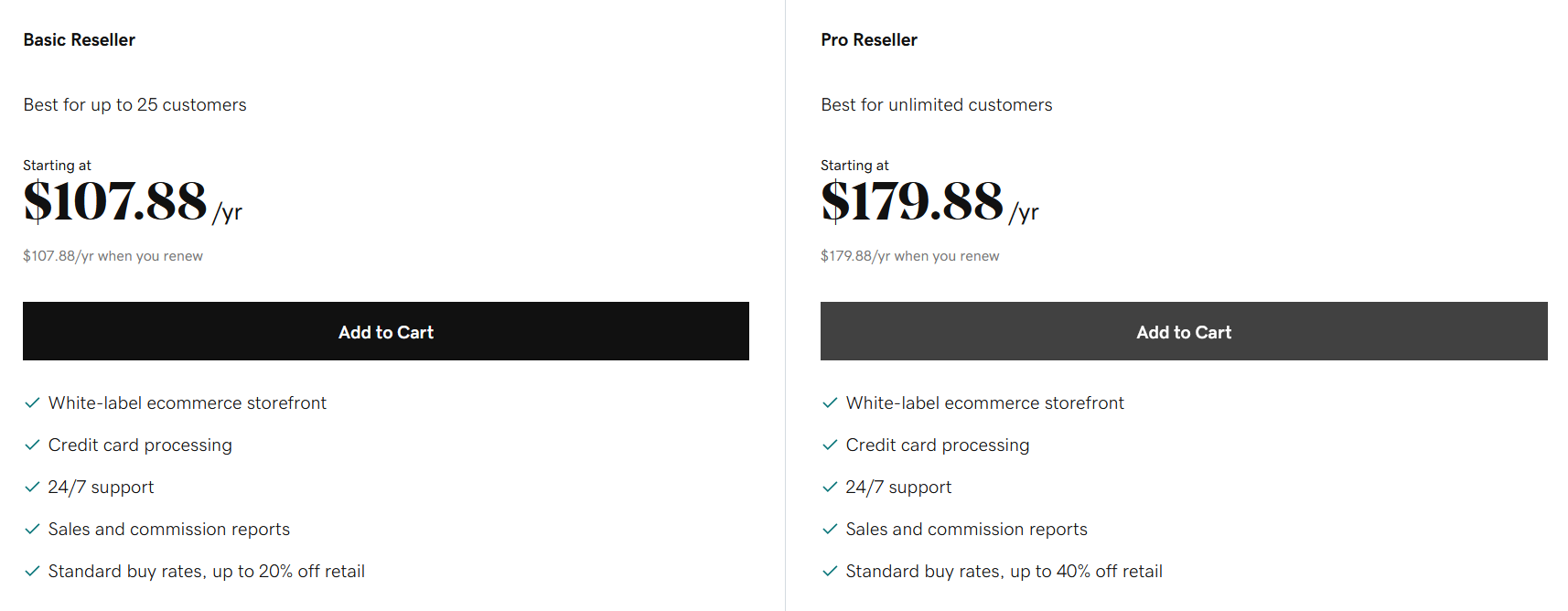Click checkmark beside Basic White-label ecommerce storefront
Screen dimensions: 1568x611
32,402
